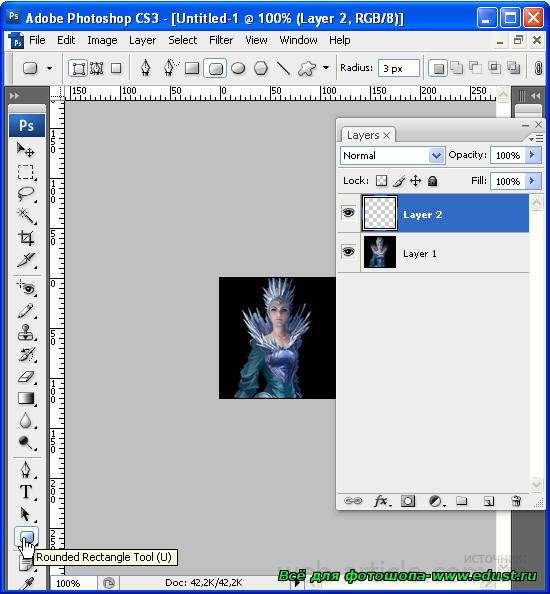Enable Shape layers mode
The height and width of the screenshot is (594, 550).
(x=78, y=69)
